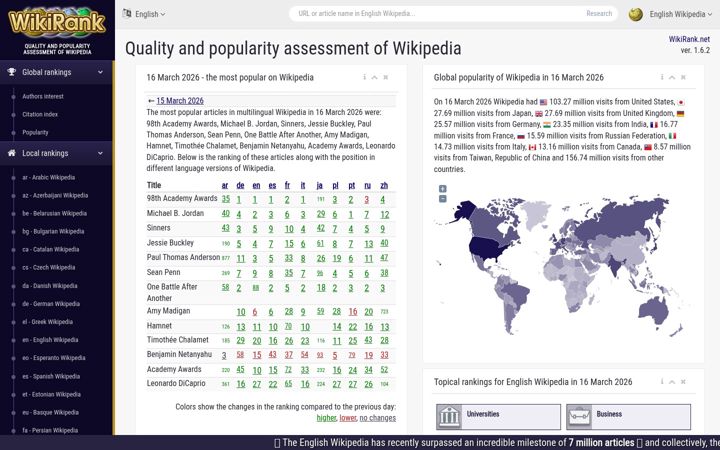
Task: Zoom in on the world map
Action: point(443,189)
